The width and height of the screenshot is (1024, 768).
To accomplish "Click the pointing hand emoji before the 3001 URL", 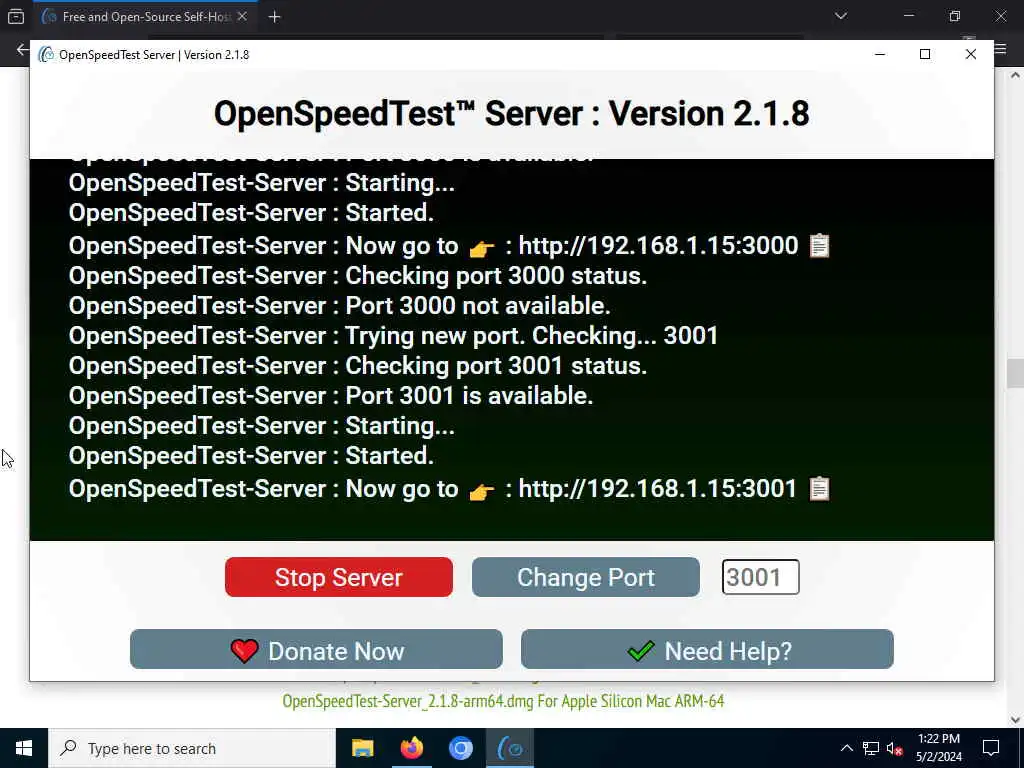I will pos(482,490).
